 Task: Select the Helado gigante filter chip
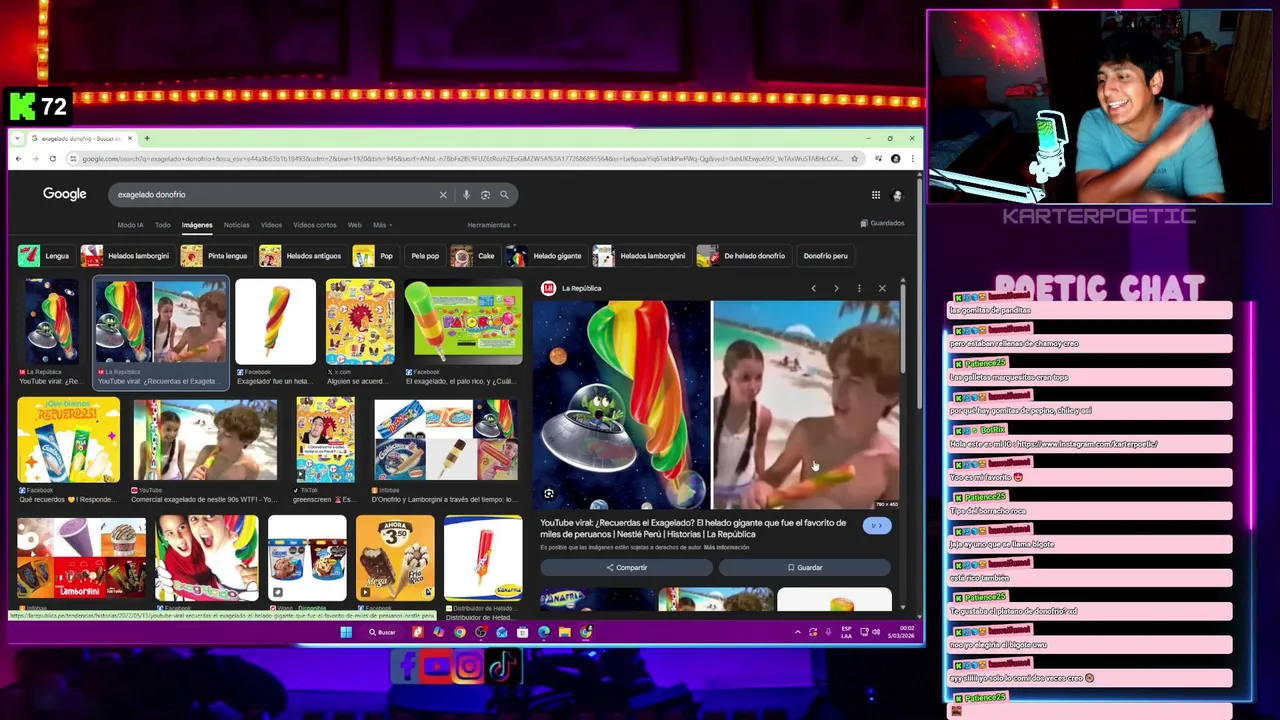click(545, 256)
